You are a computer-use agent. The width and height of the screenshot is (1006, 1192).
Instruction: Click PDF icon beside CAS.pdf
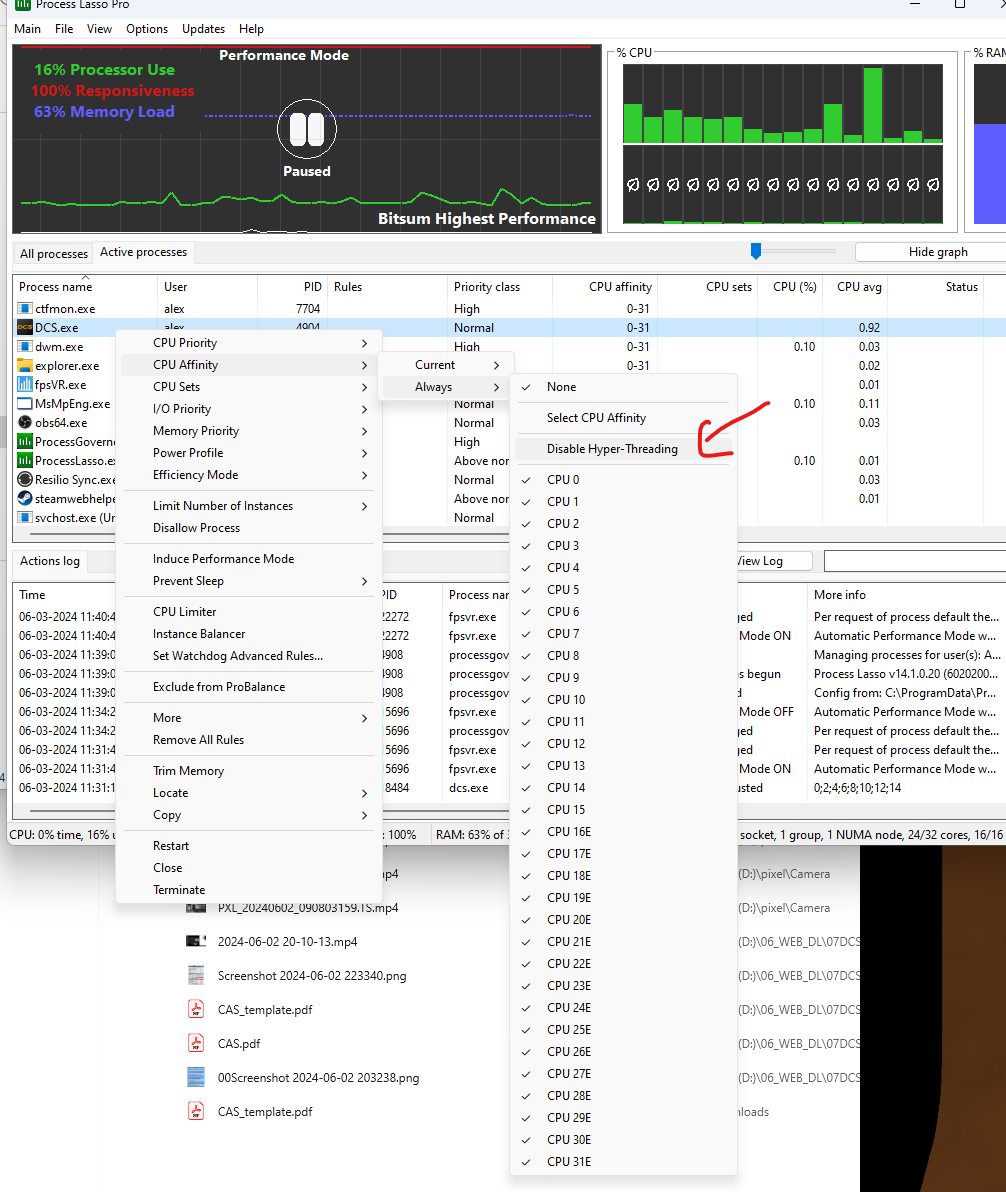[196, 1043]
